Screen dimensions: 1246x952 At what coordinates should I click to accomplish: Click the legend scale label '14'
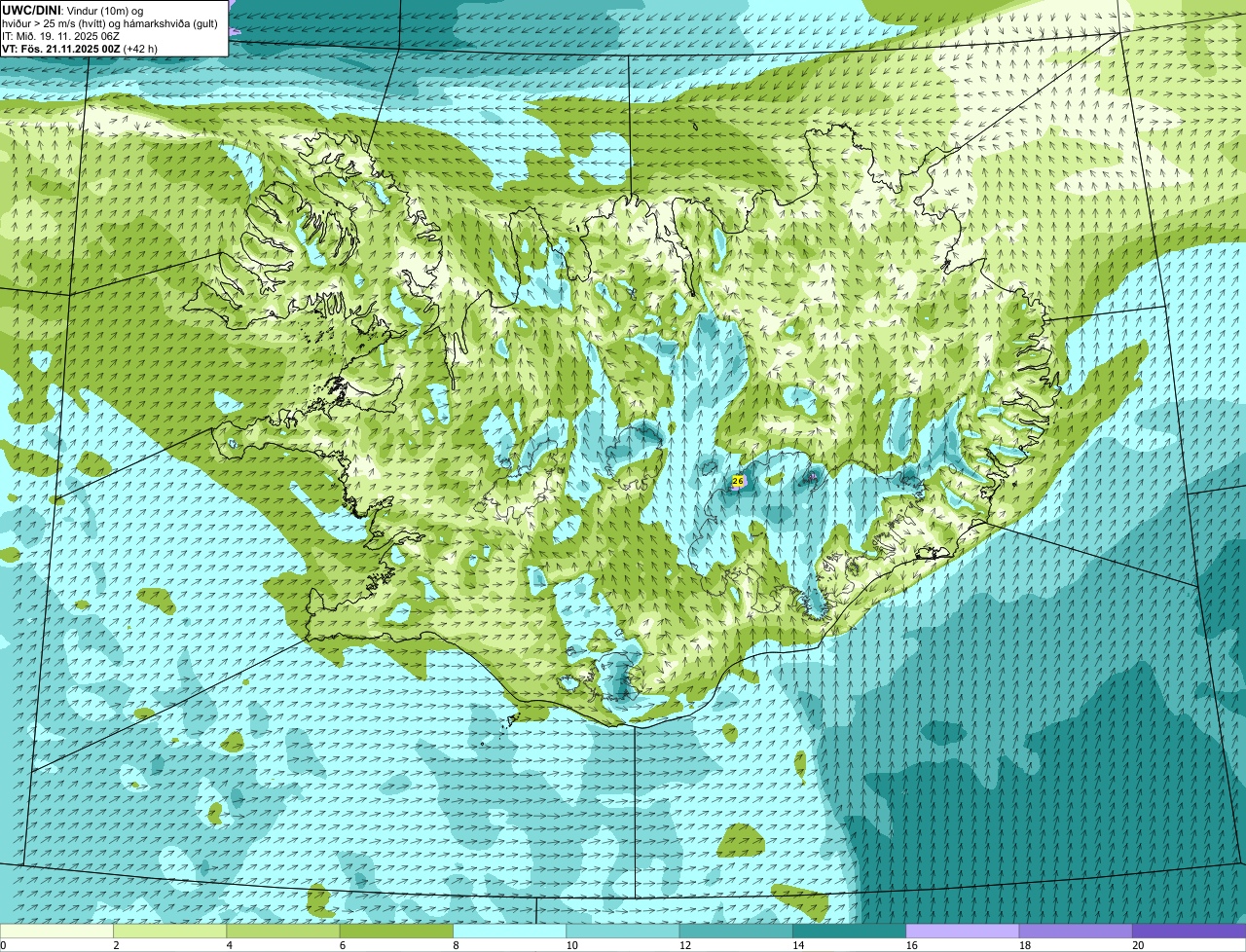click(798, 945)
